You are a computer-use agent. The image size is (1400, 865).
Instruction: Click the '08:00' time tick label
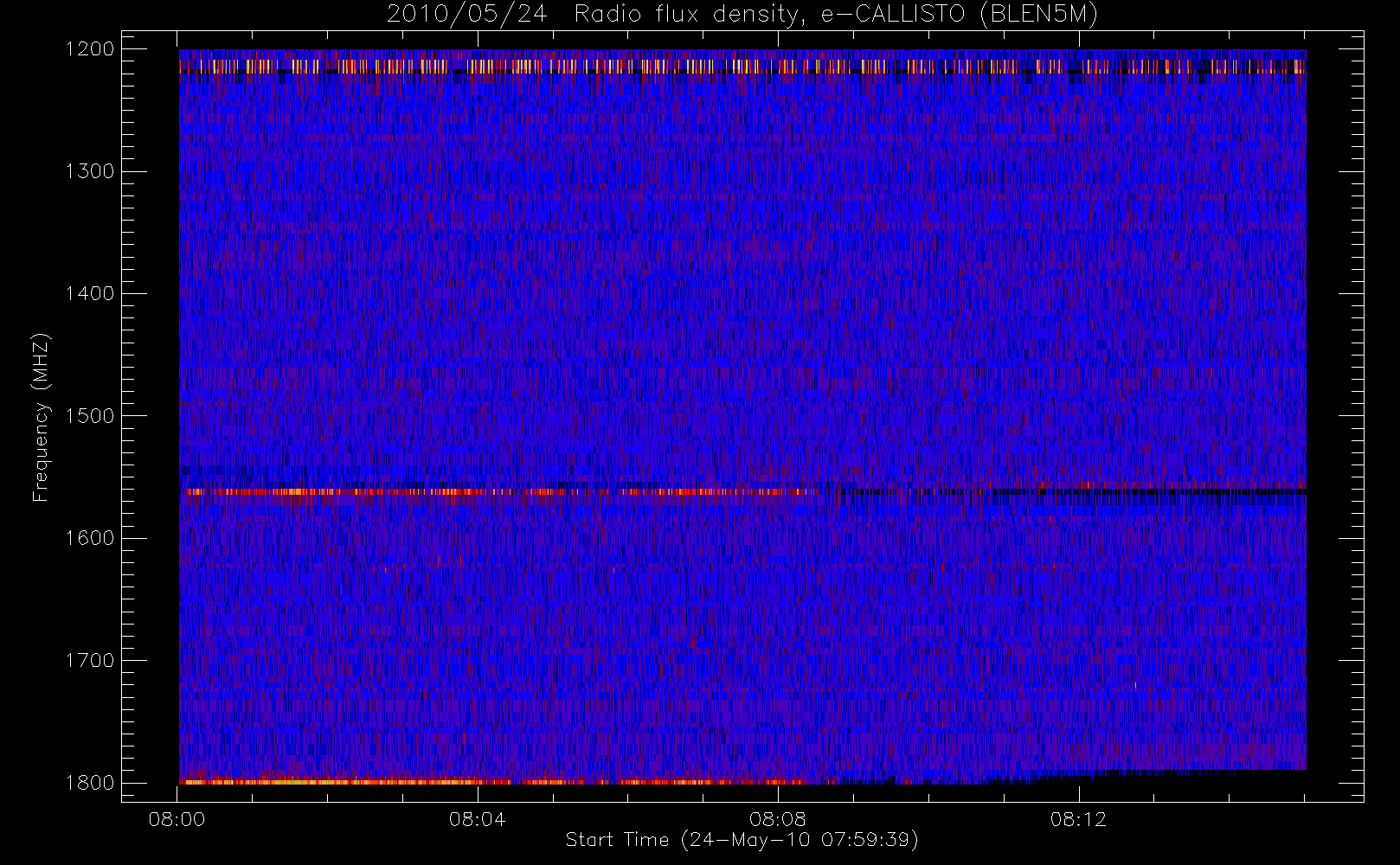177,819
